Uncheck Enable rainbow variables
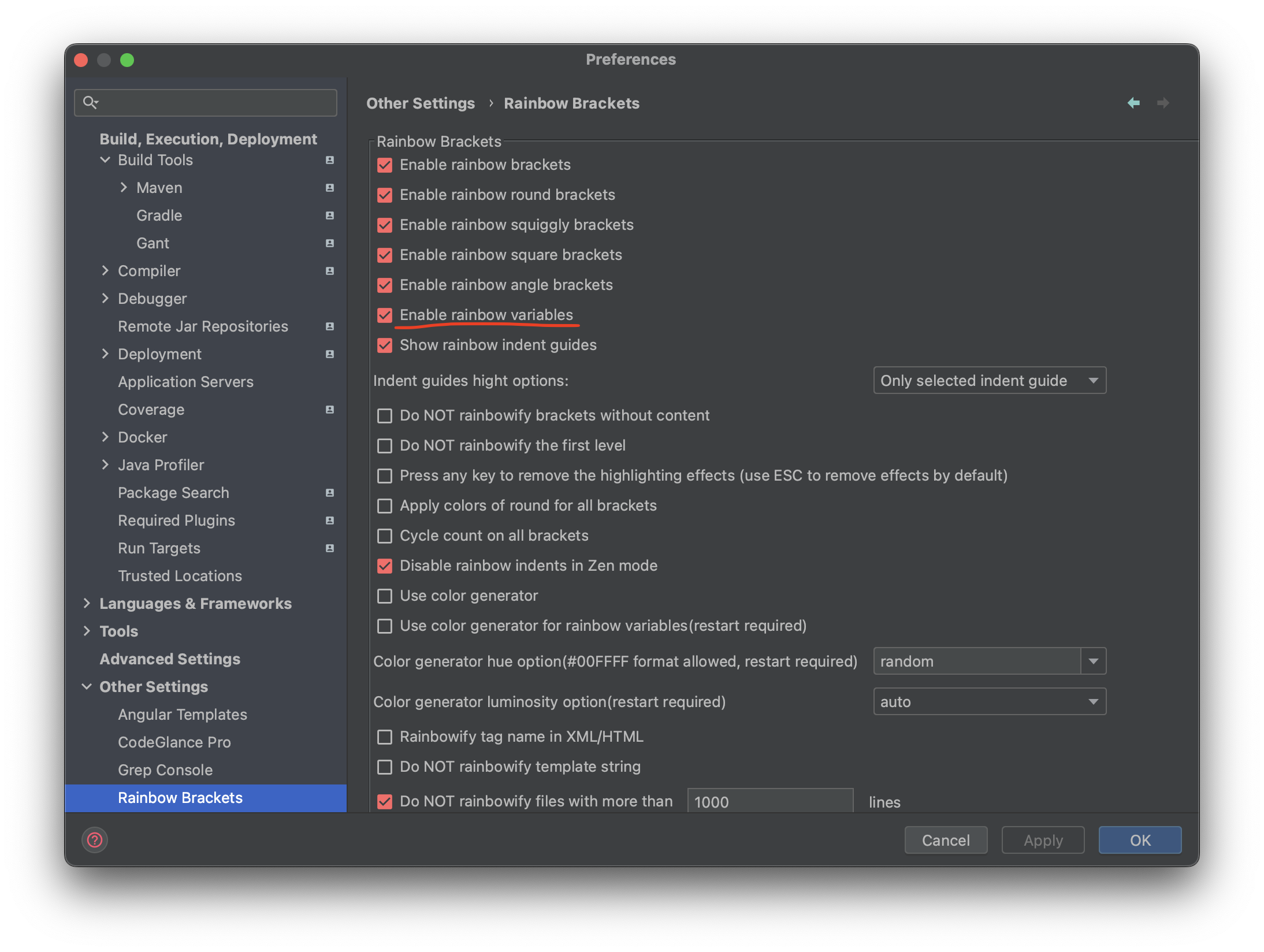The image size is (1264, 952). [385, 315]
